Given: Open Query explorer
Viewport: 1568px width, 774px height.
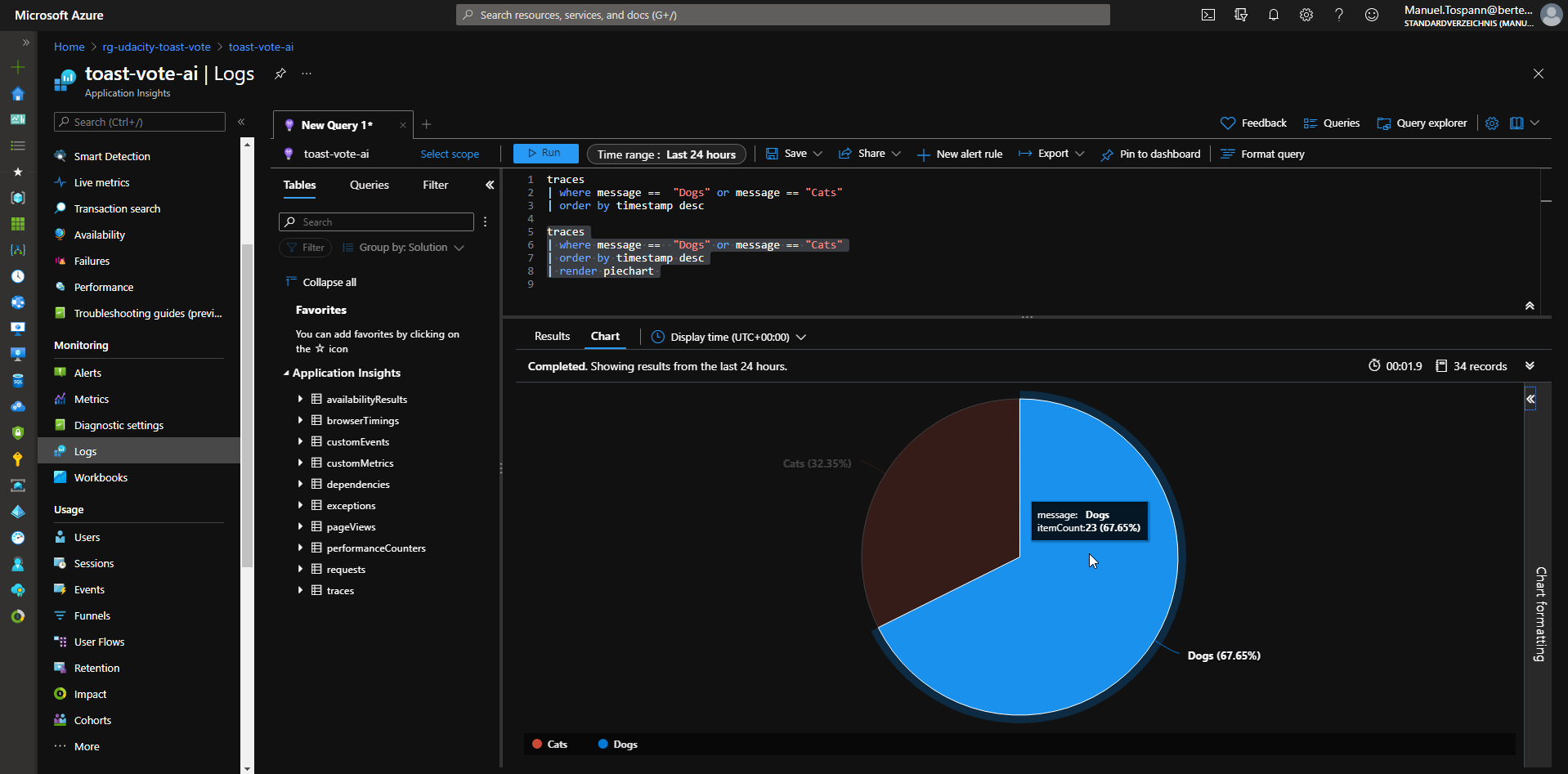Looking at the screenshot, I should pos(1422,123).
